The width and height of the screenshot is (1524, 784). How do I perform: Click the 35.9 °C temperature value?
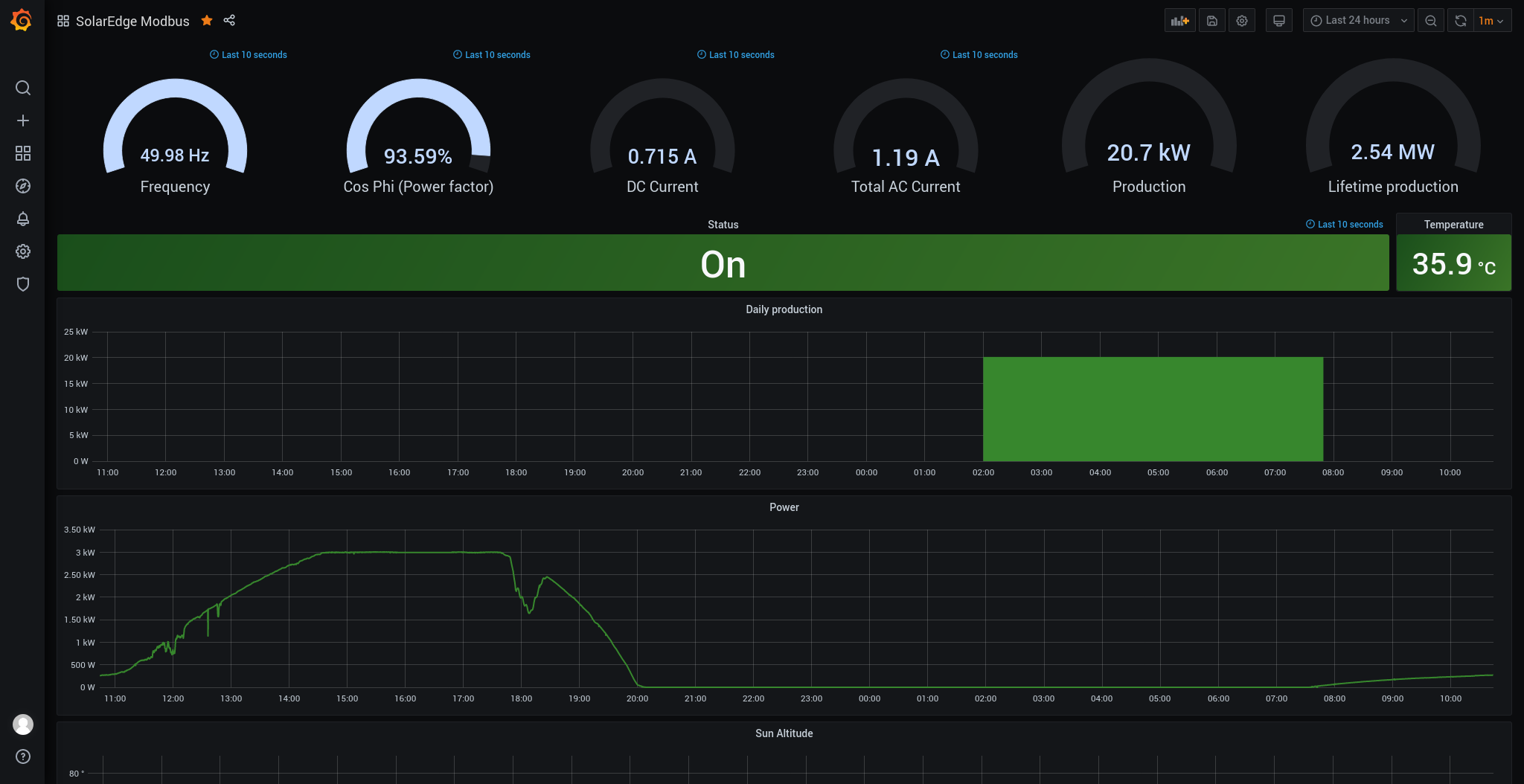(x=1453, y=263)
